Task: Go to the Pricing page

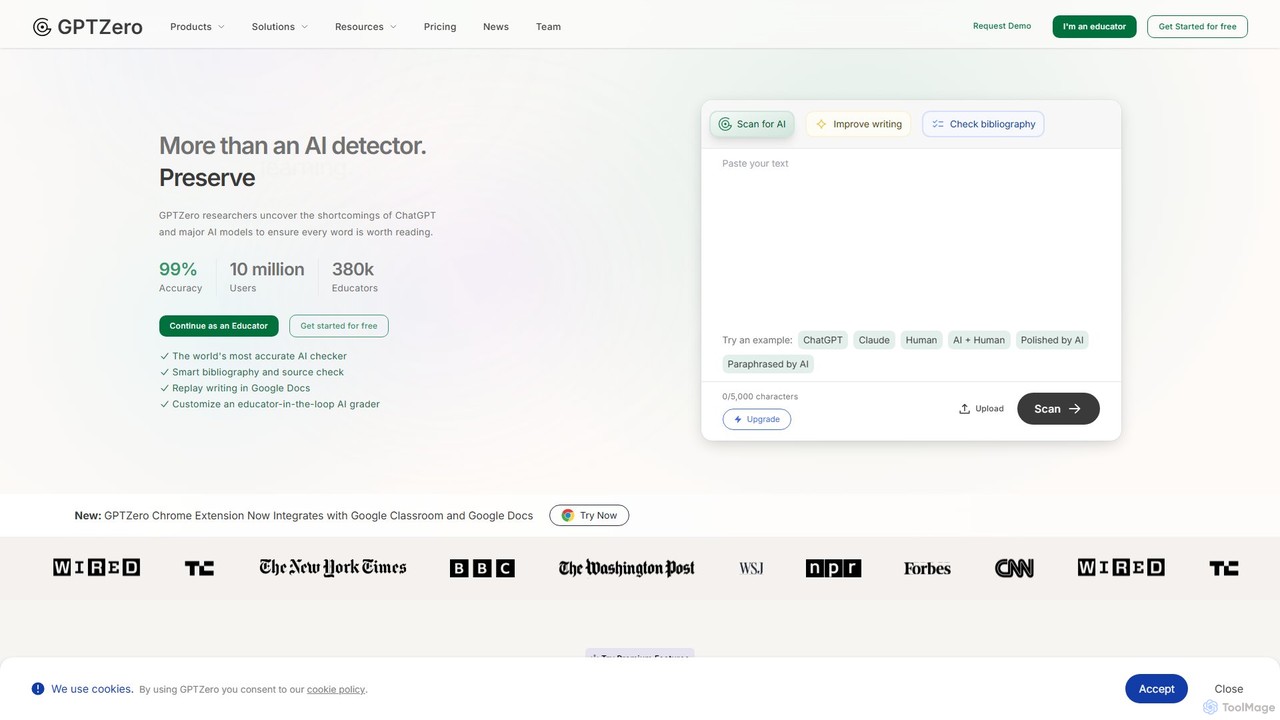Action: tap(440, 27)
